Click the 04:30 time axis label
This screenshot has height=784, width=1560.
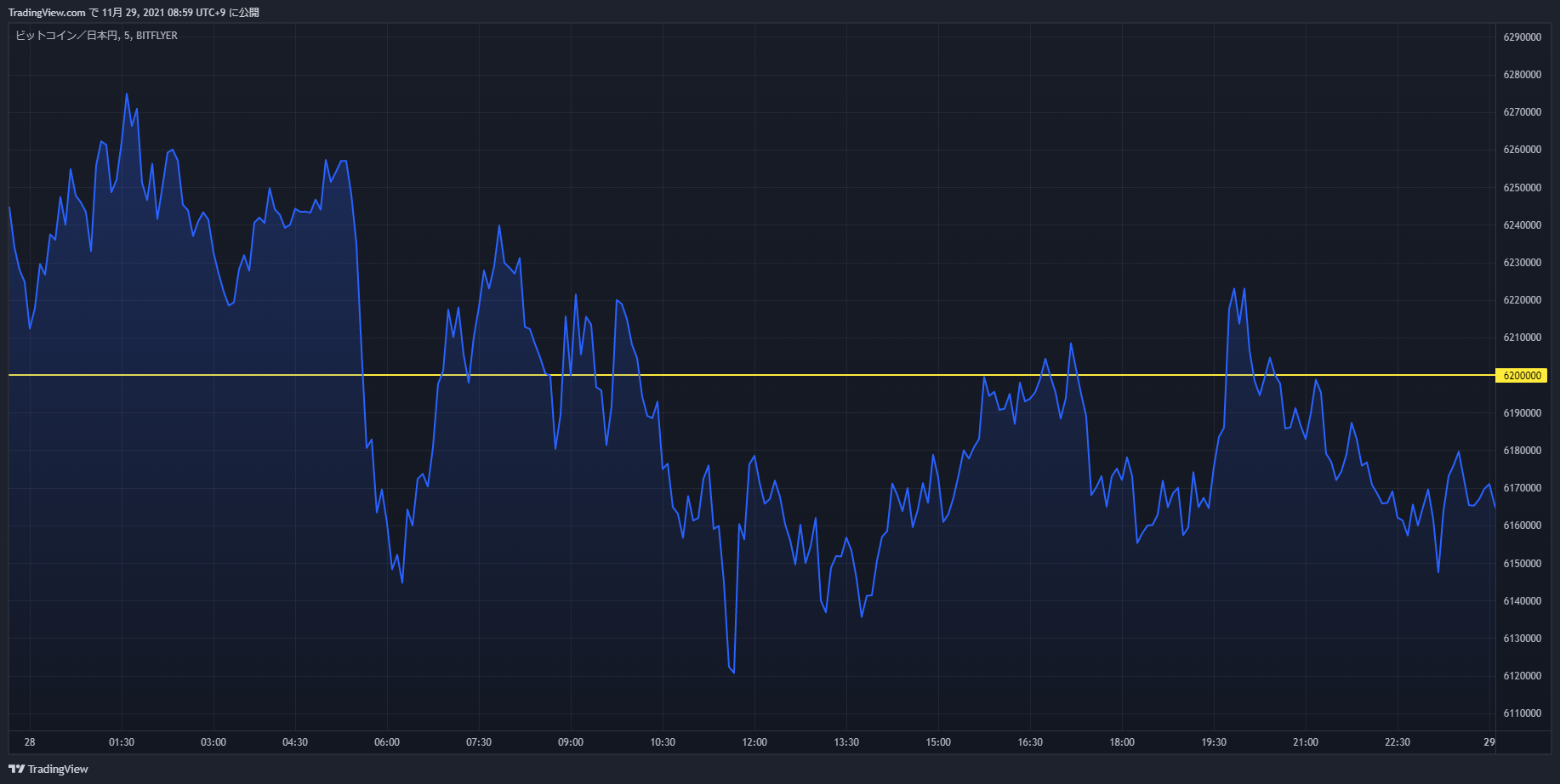click(x=295, y=742)
